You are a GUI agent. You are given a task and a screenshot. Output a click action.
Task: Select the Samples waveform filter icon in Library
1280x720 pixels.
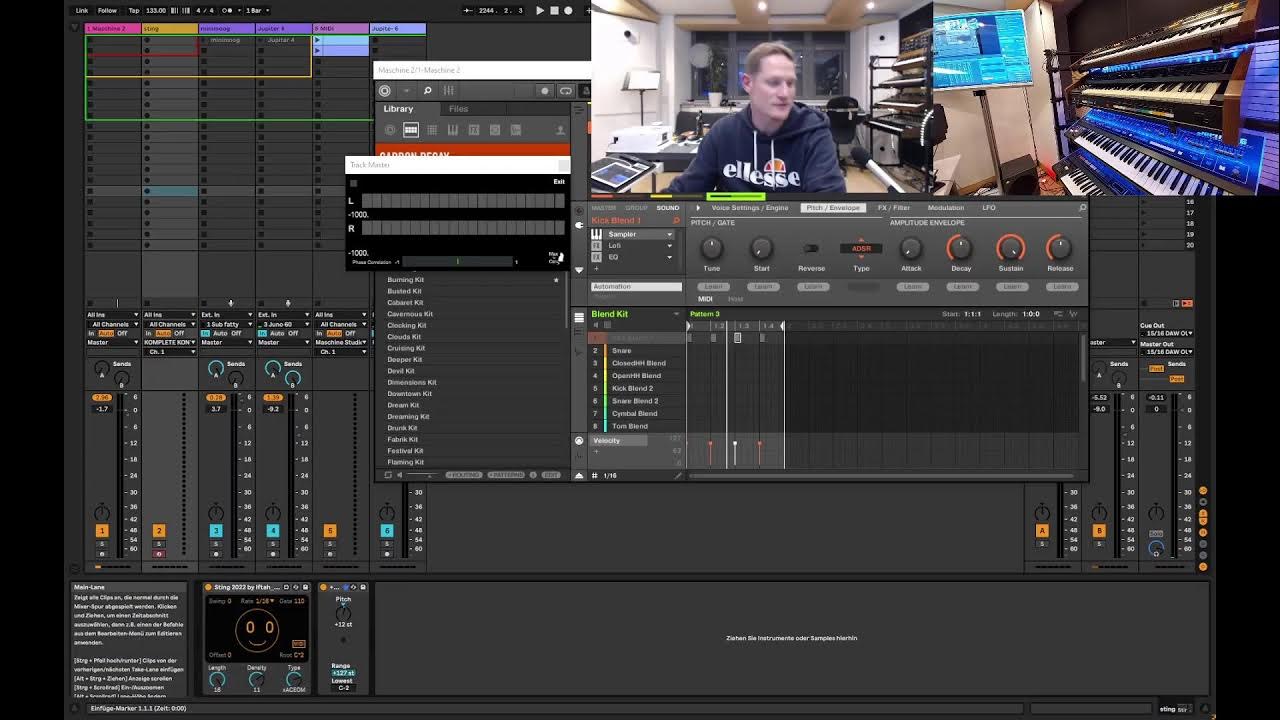pyautogui.click(x=516, y=130)
